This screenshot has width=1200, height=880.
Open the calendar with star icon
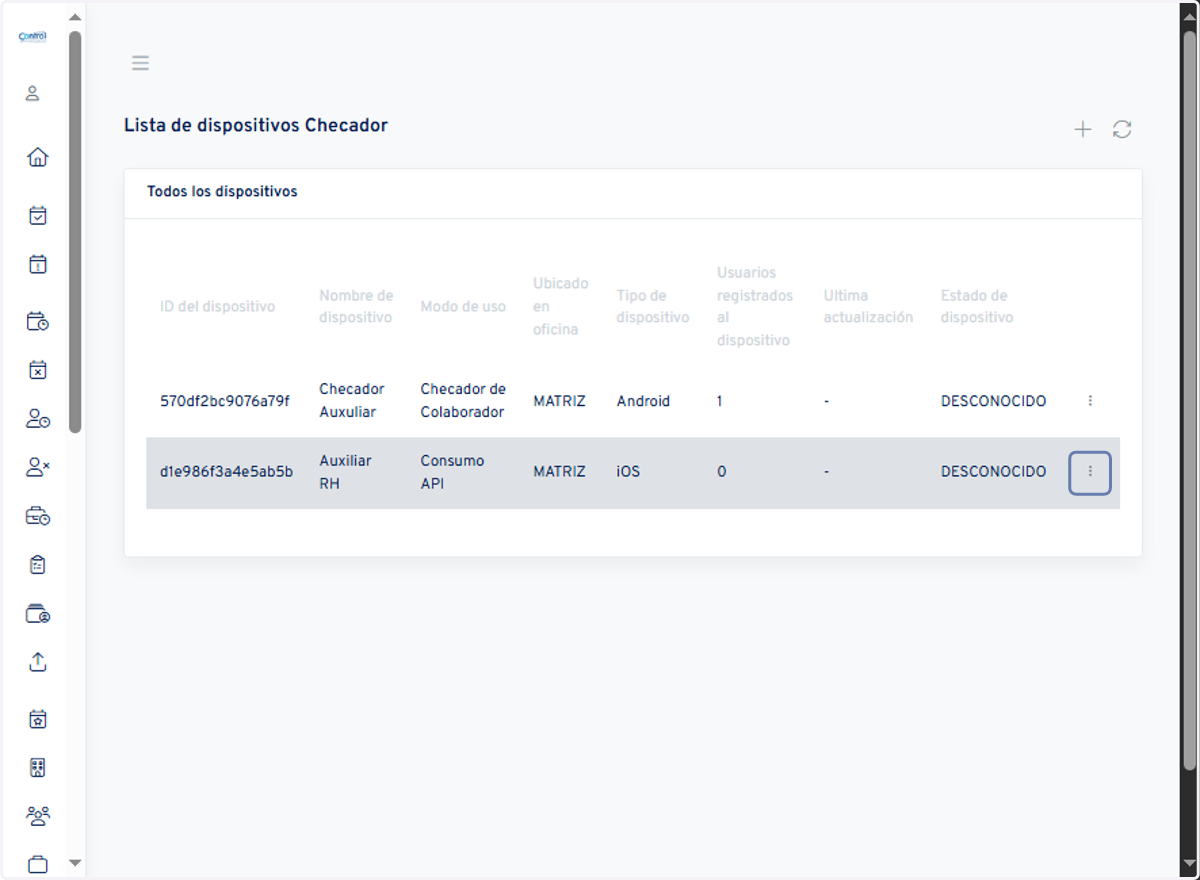point(37,719)
